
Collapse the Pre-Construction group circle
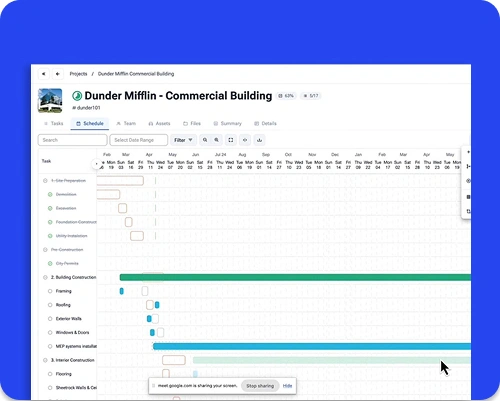point(45,250)
